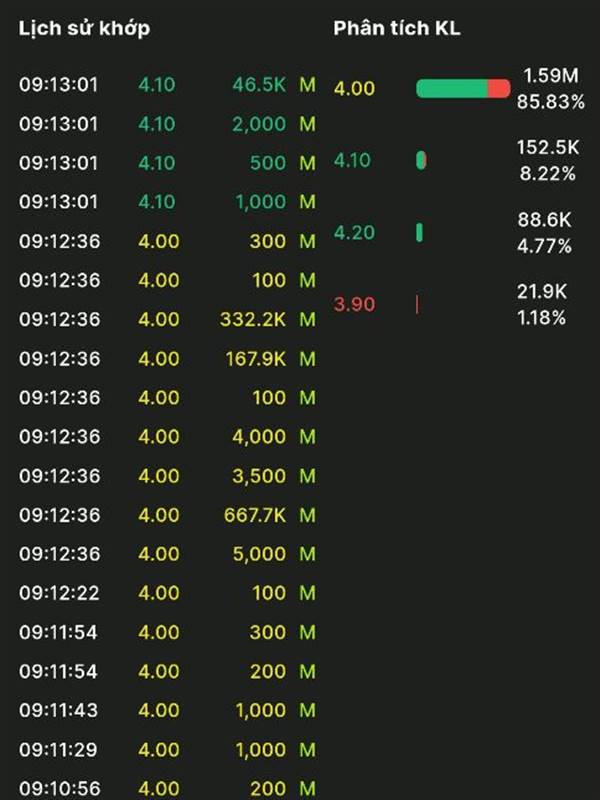Select the 167.9K volume trade row
This screenshot has width=600, height=800.
(x=167, y=359)
